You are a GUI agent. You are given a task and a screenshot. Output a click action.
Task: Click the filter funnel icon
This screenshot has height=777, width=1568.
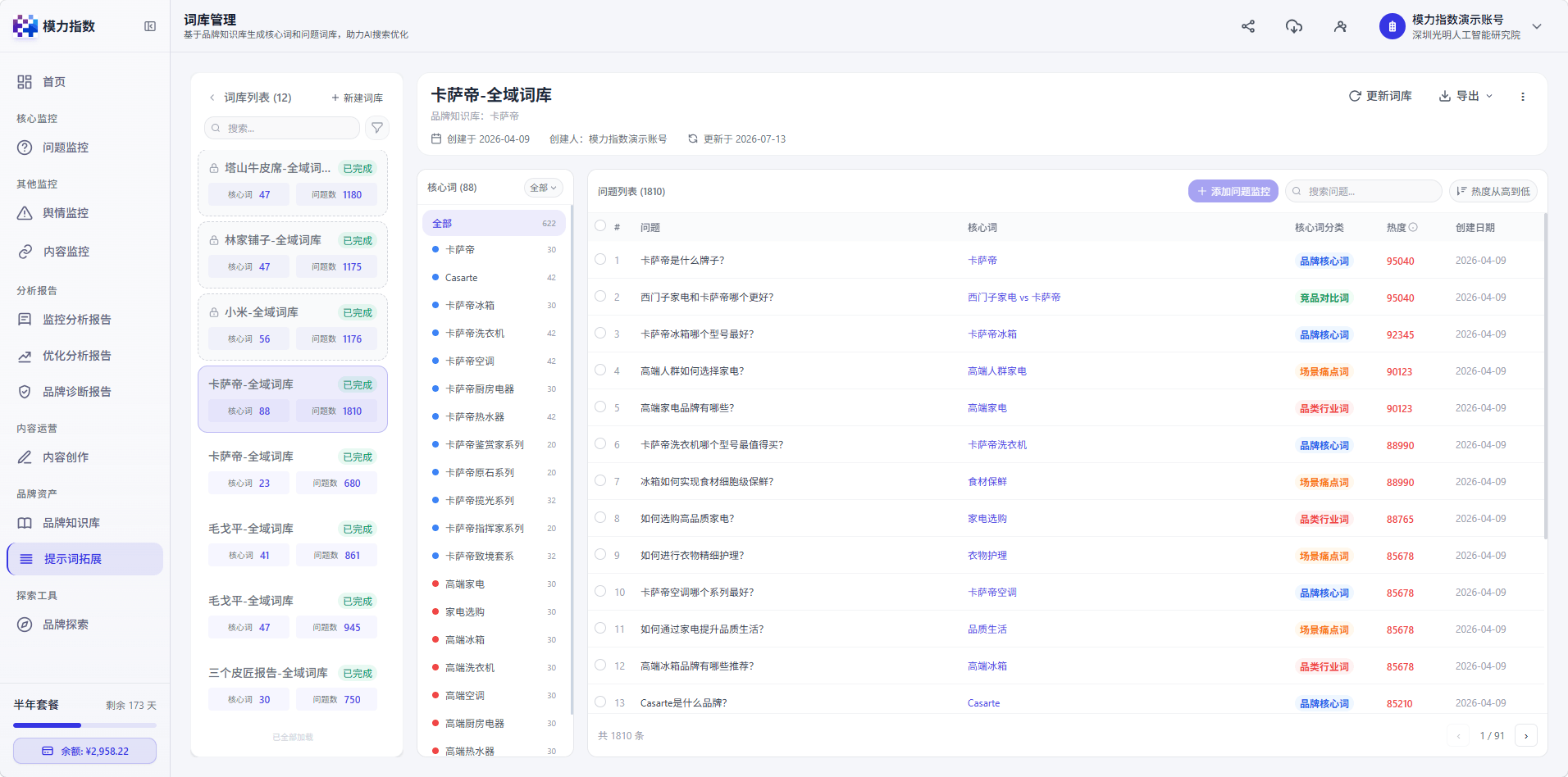click(377, 128)
